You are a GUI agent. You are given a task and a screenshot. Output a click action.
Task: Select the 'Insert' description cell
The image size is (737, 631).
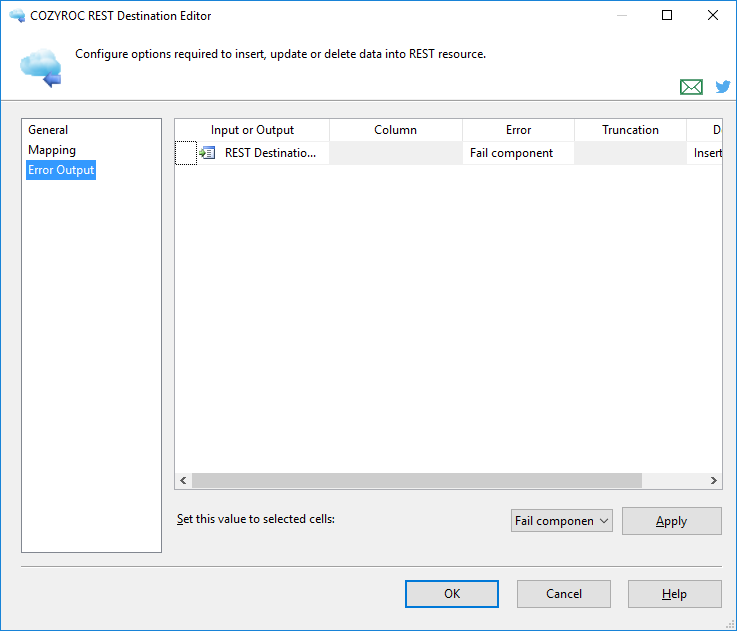click(705, 153)
